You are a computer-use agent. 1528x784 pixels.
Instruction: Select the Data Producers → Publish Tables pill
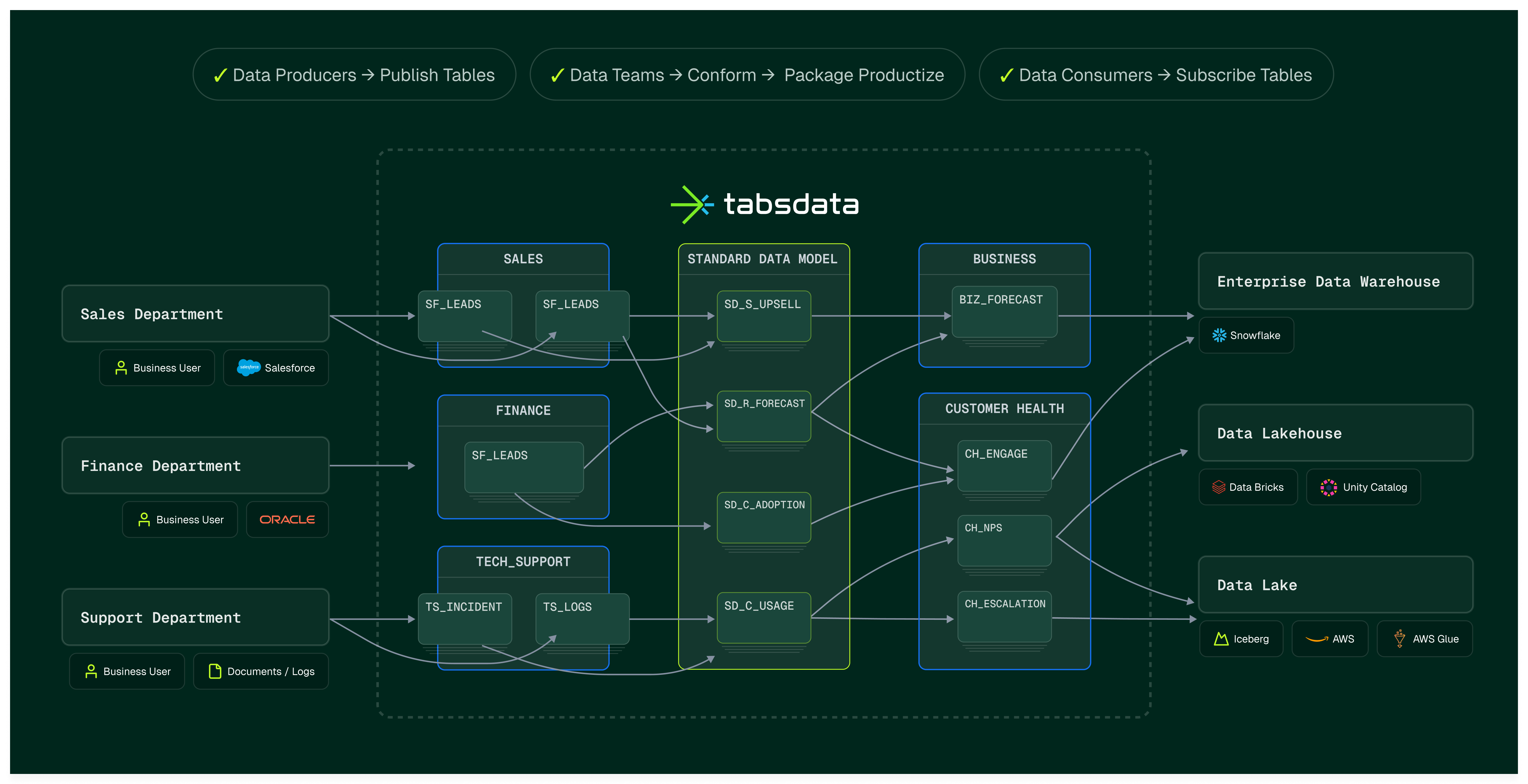coord(354,75)
